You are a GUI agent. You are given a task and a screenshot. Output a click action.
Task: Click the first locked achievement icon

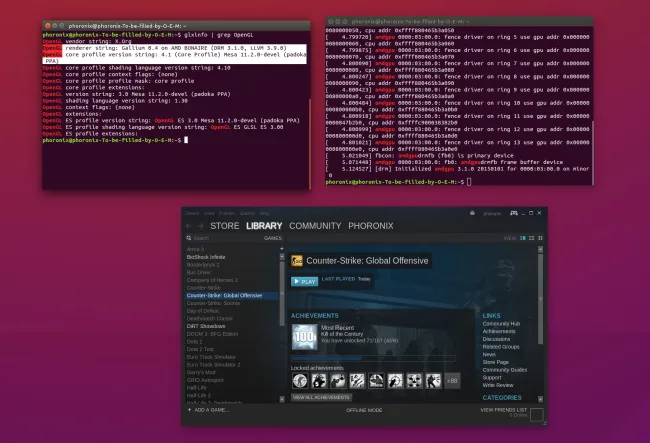tap(300, 380)
